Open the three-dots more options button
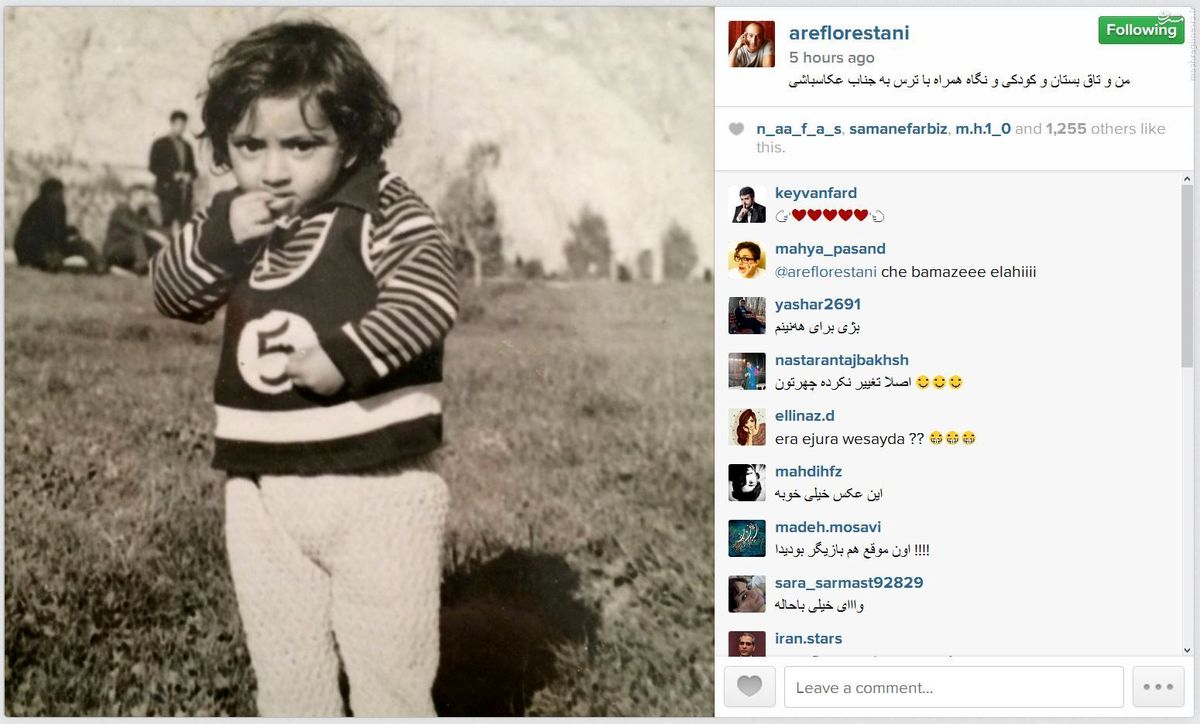 coord(1158,687)
